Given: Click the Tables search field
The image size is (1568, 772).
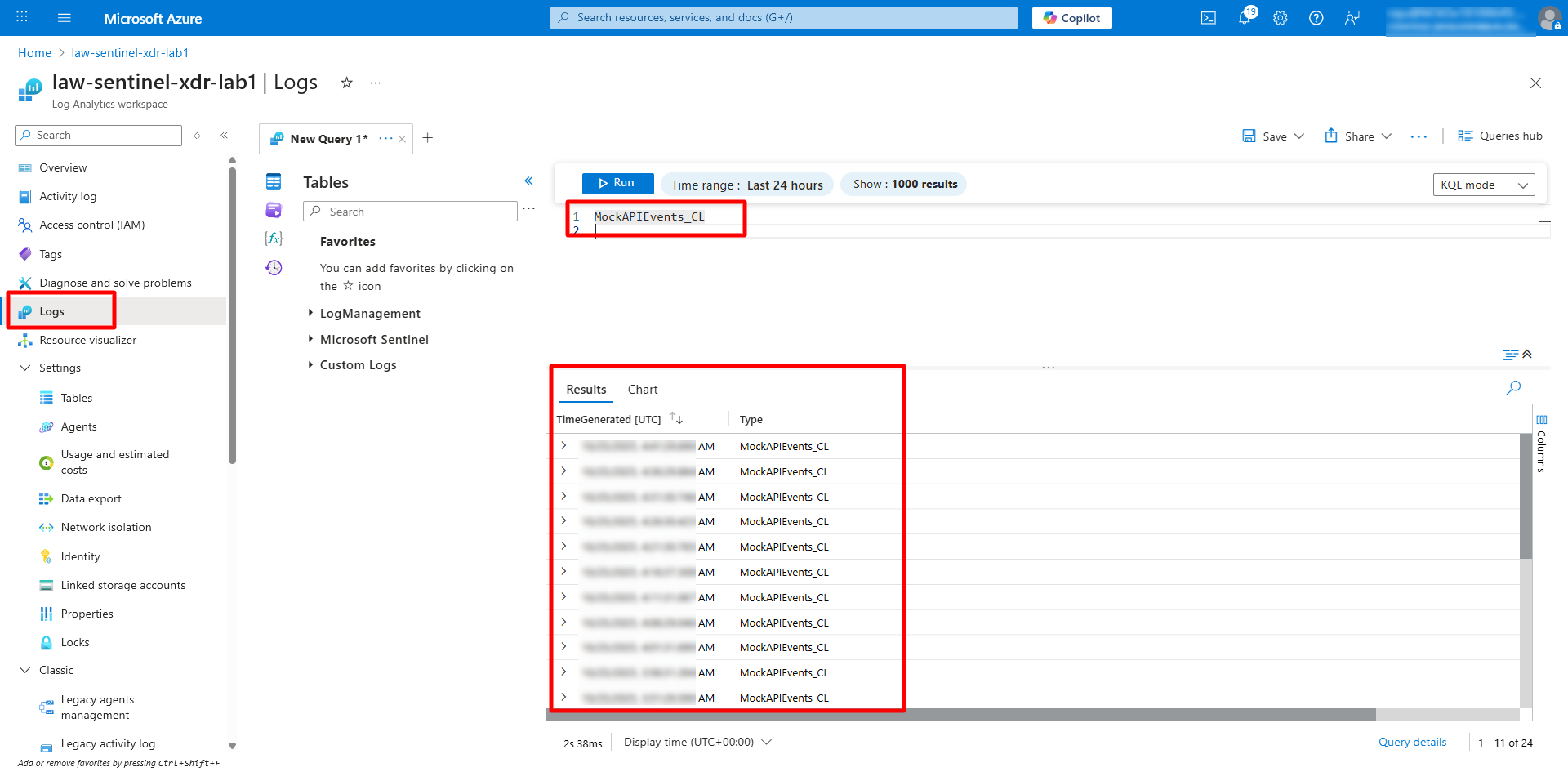Looking at the screenshot, I should click(410, 212).
